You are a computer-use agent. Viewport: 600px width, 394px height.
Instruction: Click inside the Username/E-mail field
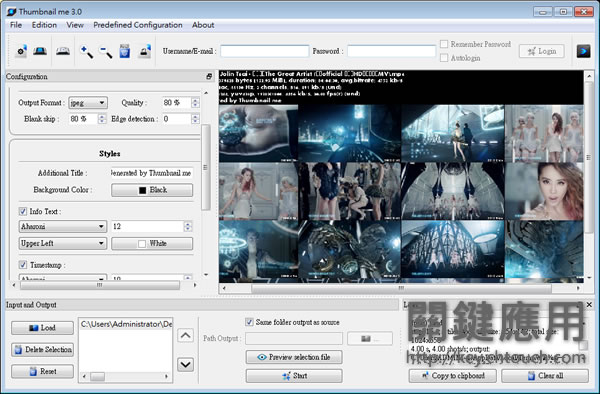(264, 51)
